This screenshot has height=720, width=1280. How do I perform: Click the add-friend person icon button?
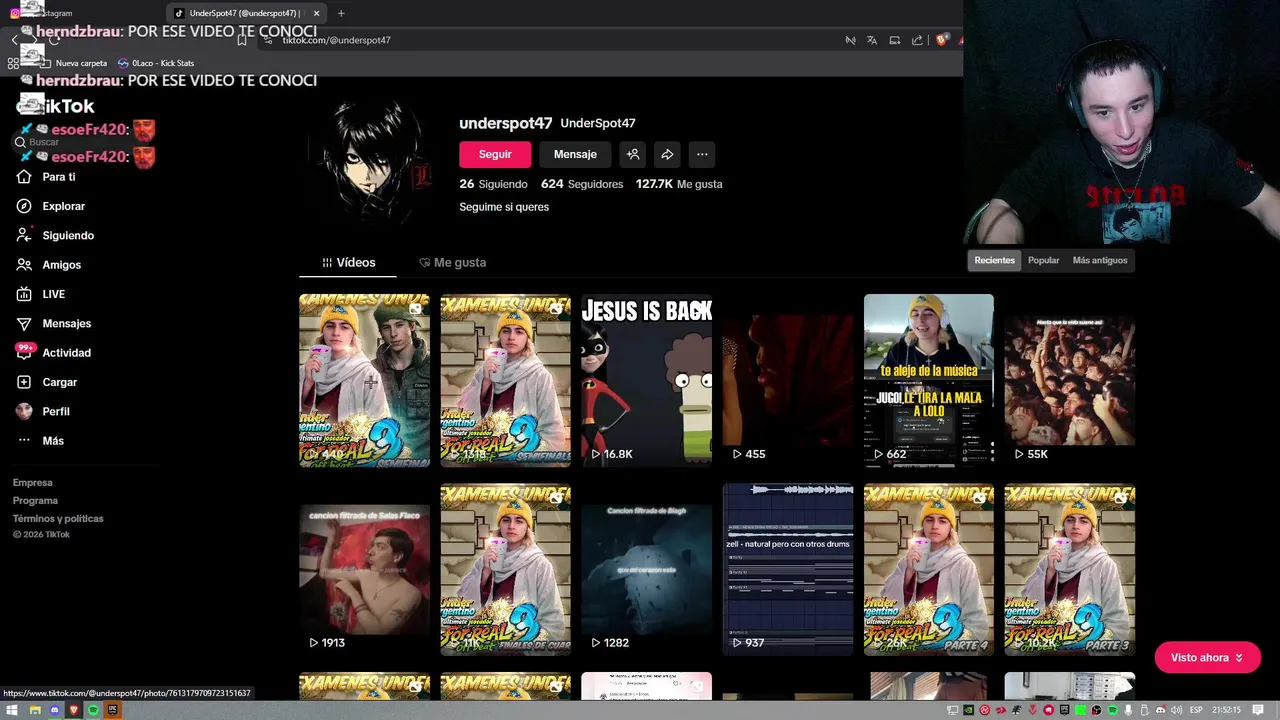633,154
